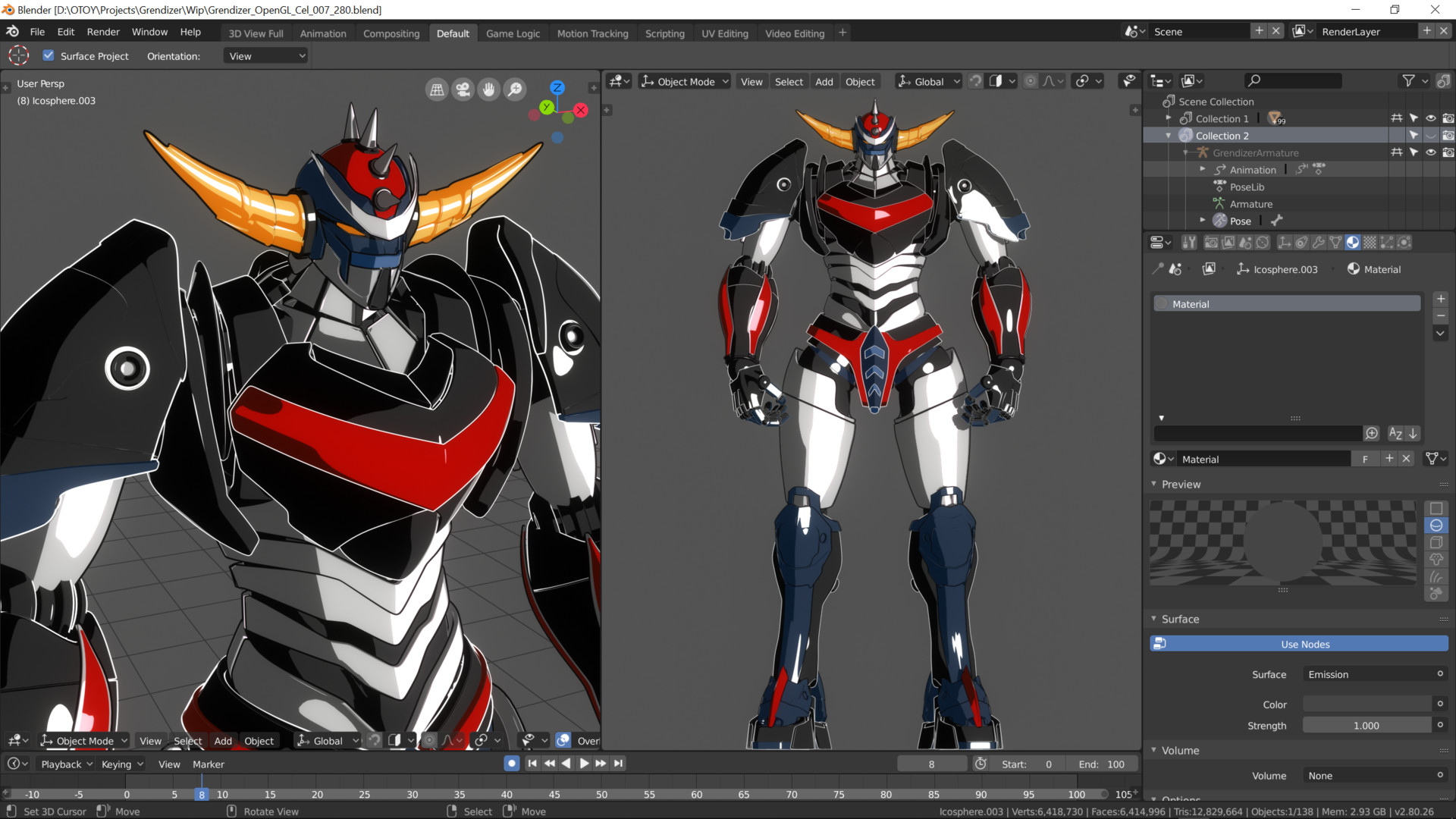The height and width of the screenshot is (819, 1456).
Task: Create new material with plus beside Material name
Action: 1389,459
